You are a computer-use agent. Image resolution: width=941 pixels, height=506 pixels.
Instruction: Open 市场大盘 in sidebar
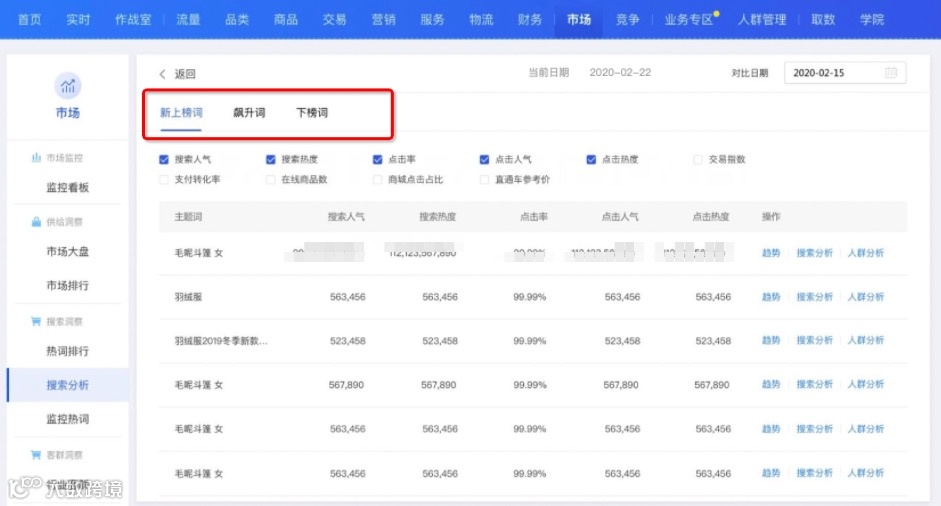[68, 251]
